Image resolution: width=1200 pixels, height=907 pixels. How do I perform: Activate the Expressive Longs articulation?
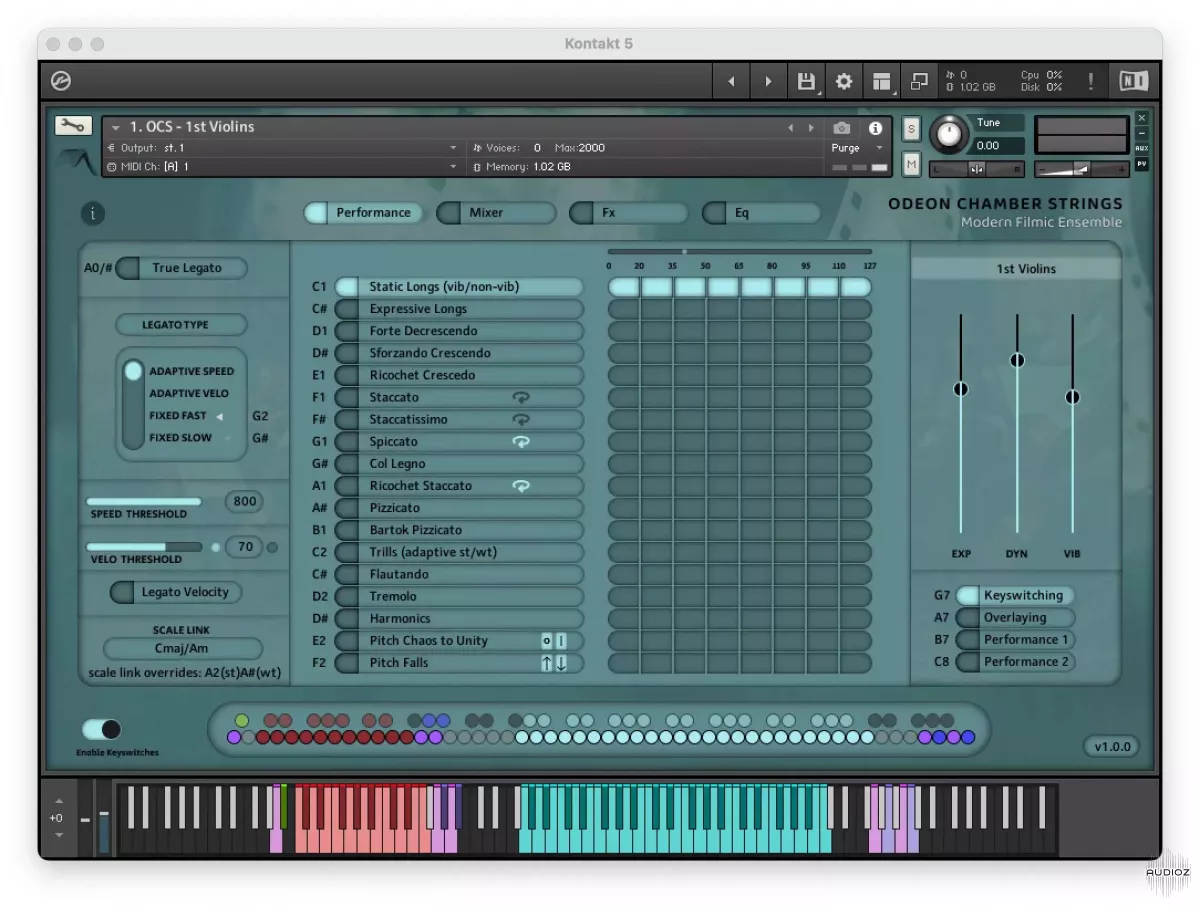tap(459, 309)
